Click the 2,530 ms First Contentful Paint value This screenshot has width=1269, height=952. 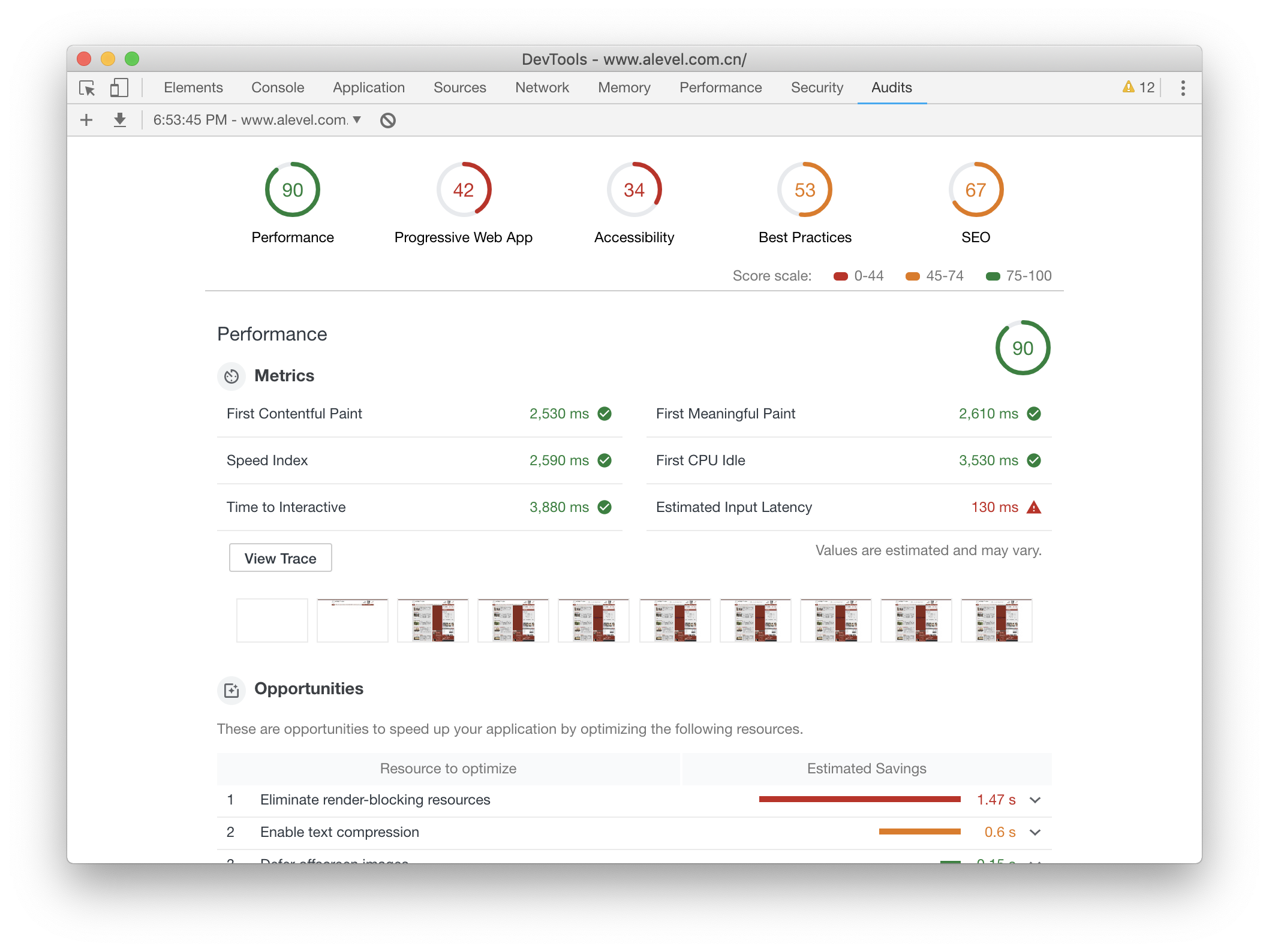[559, 414]
